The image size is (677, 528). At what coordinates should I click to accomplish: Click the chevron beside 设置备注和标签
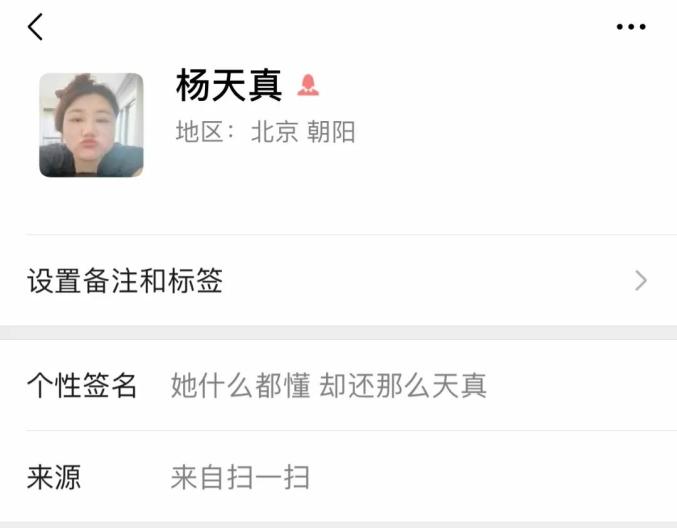pyautogui.click(x=641, y=281)
